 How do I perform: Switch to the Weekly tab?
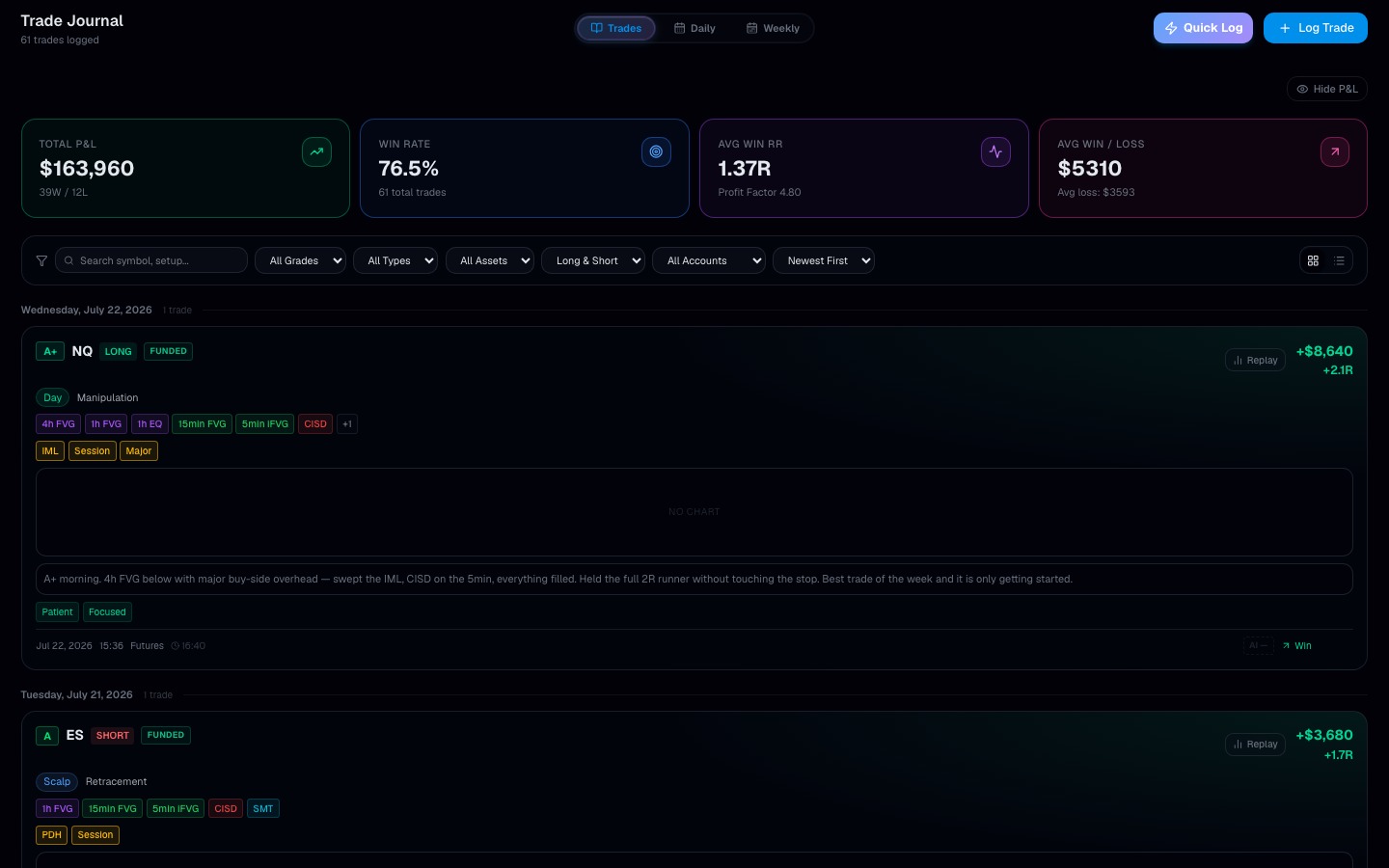[x=773, y=28]
